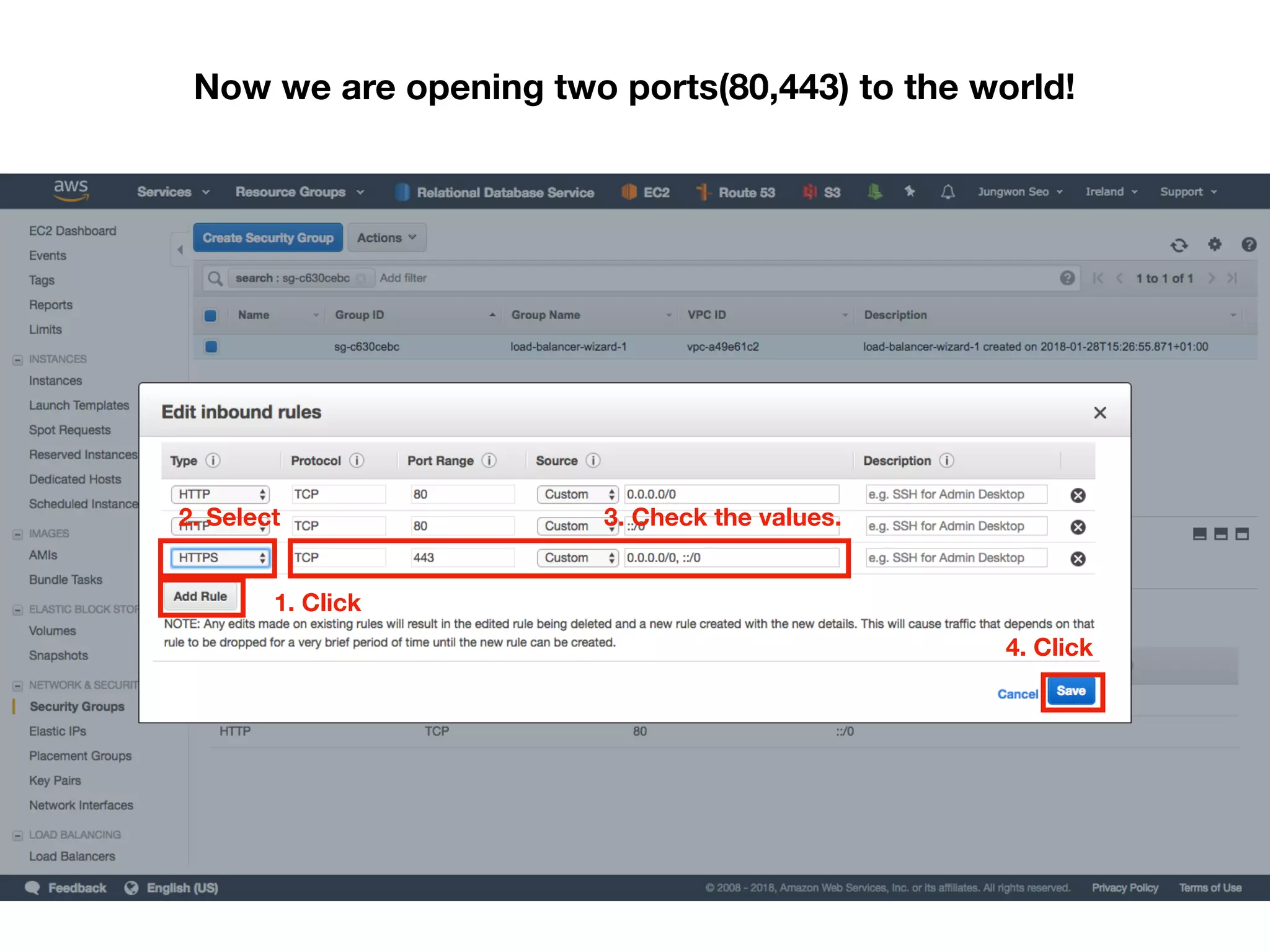This screenshot has width=1270, height=952.
Task: Open the Privacy Policy link
Action: pos(1125,888)
